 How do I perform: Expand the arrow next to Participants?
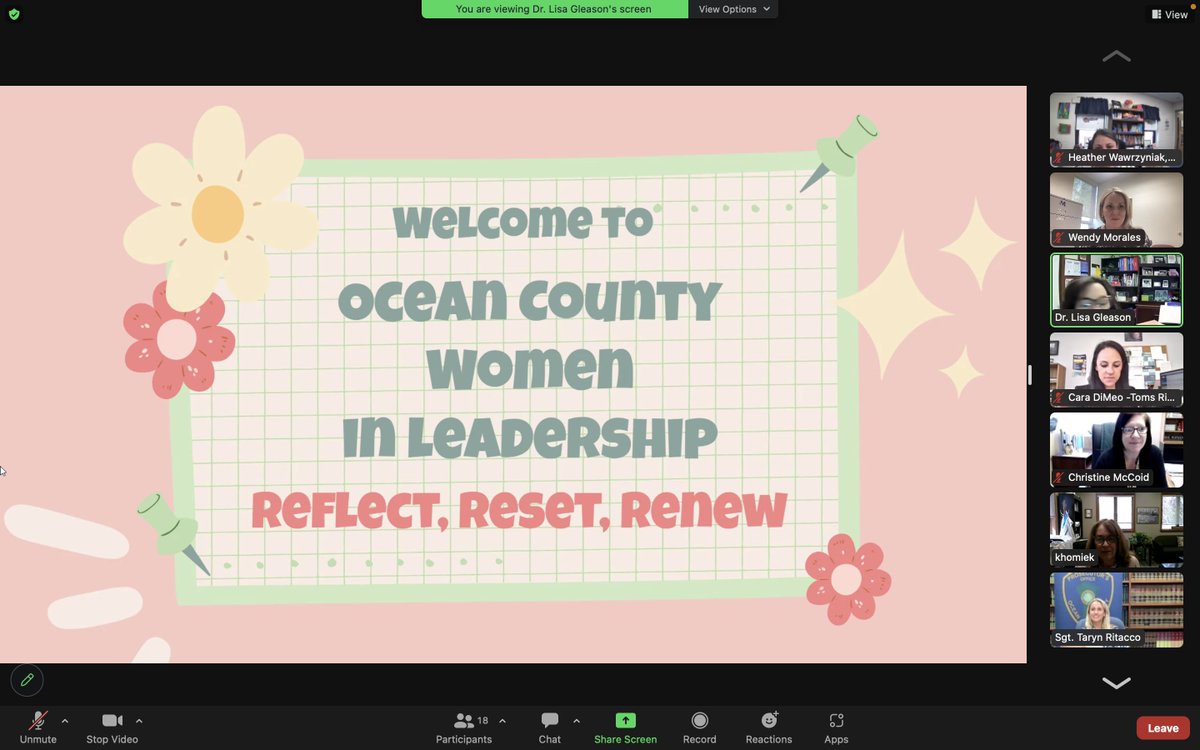coord(502,720)
